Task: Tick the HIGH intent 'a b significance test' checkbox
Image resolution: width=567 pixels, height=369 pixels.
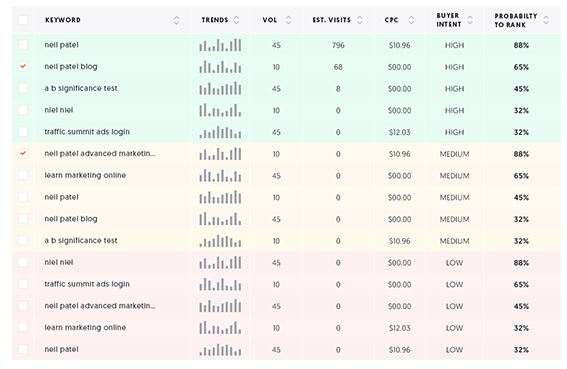Action: click(x=23, y=88)
